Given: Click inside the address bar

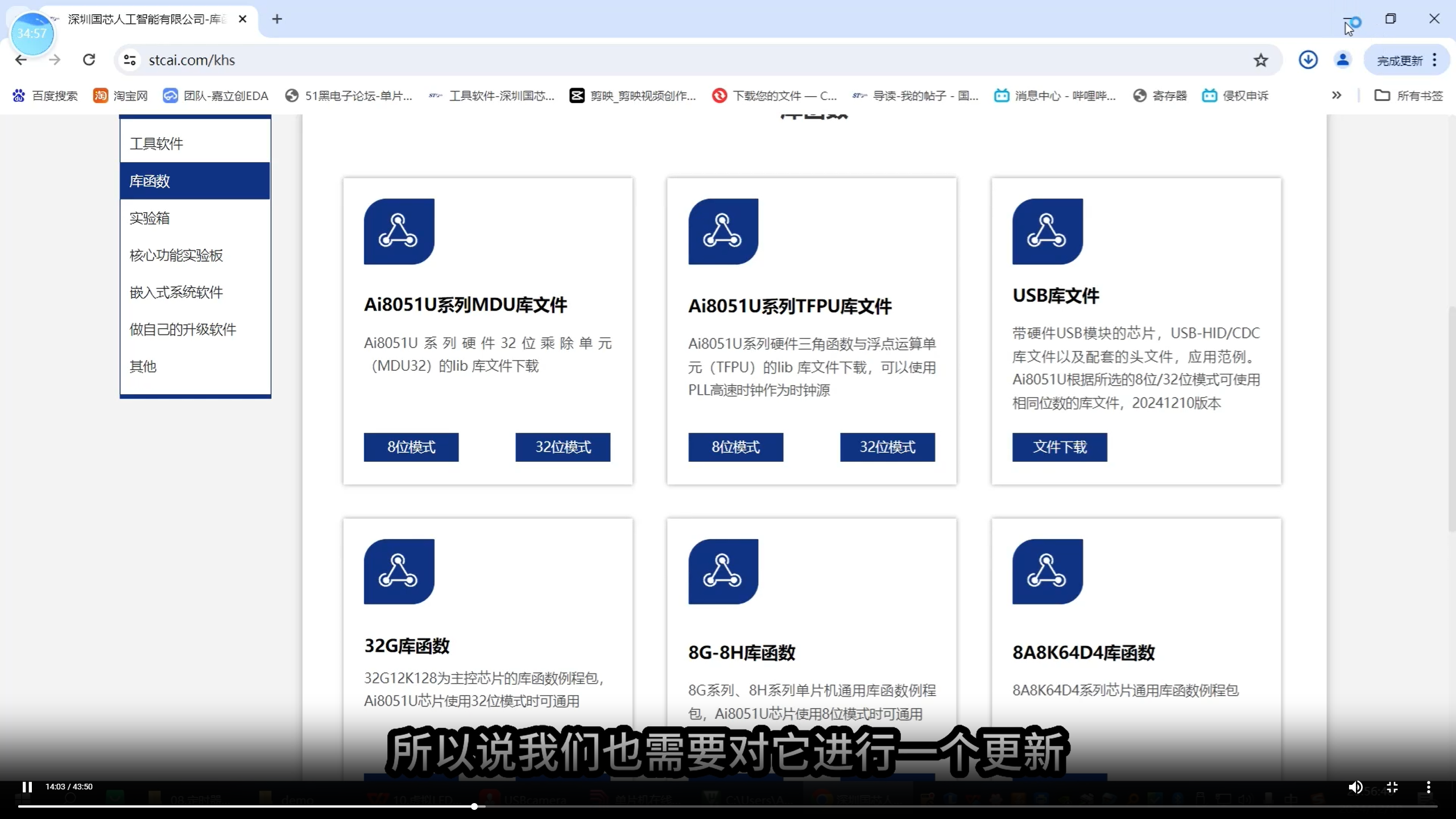Looking at the screenshot, I should click(x=398, y=60).
